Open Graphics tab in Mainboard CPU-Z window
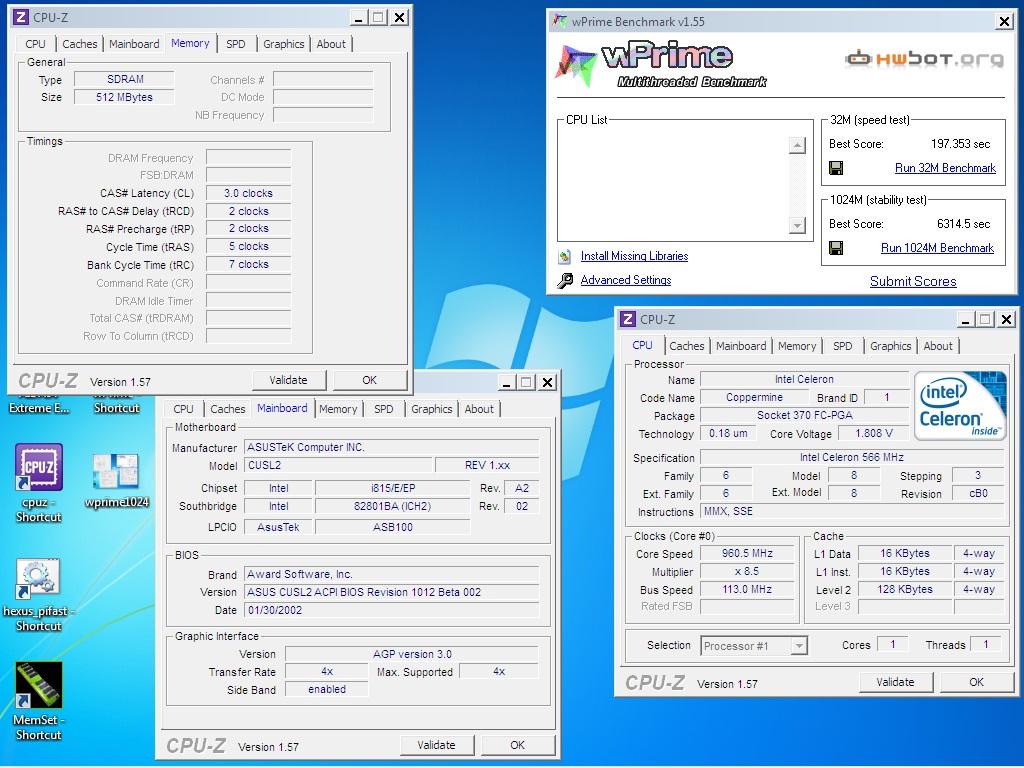Image resolution: width=1024 pixels, height=768 pixels. click(432, 409)
